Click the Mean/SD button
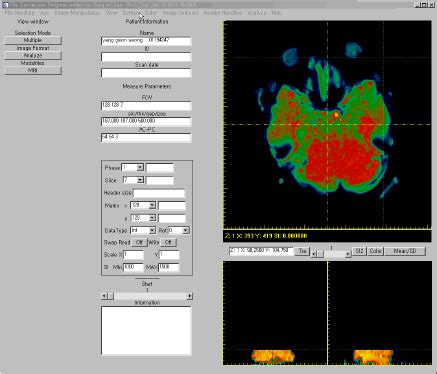 pyautogui.click(x=405, y=251)
